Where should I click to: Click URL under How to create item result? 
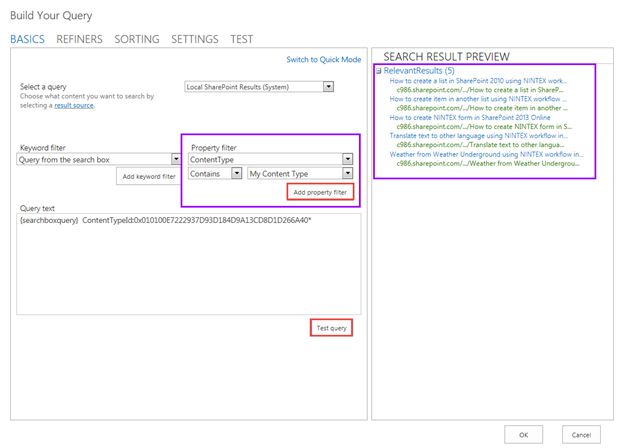point(482,108)
